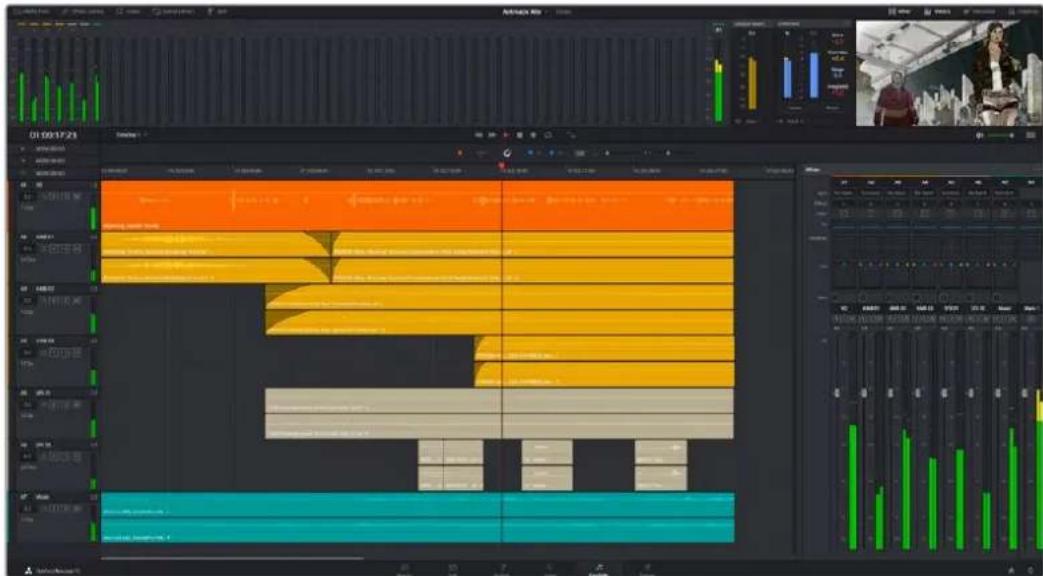This screenshot has width=1043, height=576.
Task: Mute the VO track in the timeline
Action: pos(78,197)
